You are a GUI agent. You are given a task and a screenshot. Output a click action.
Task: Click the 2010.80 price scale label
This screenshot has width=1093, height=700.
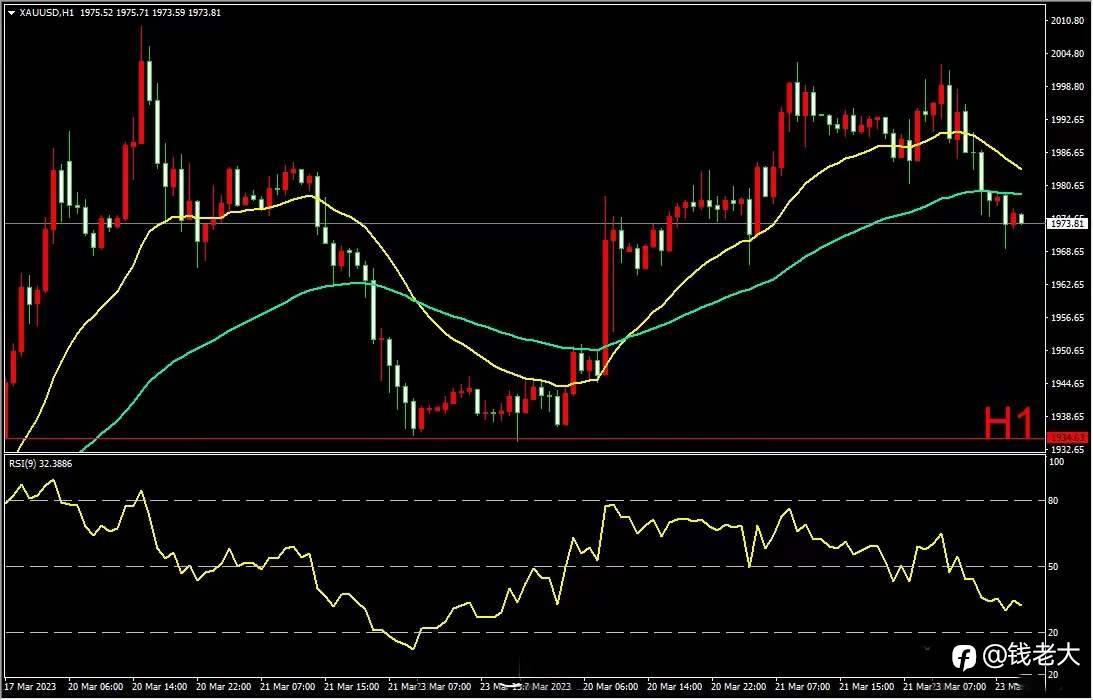coord(1067,21)
